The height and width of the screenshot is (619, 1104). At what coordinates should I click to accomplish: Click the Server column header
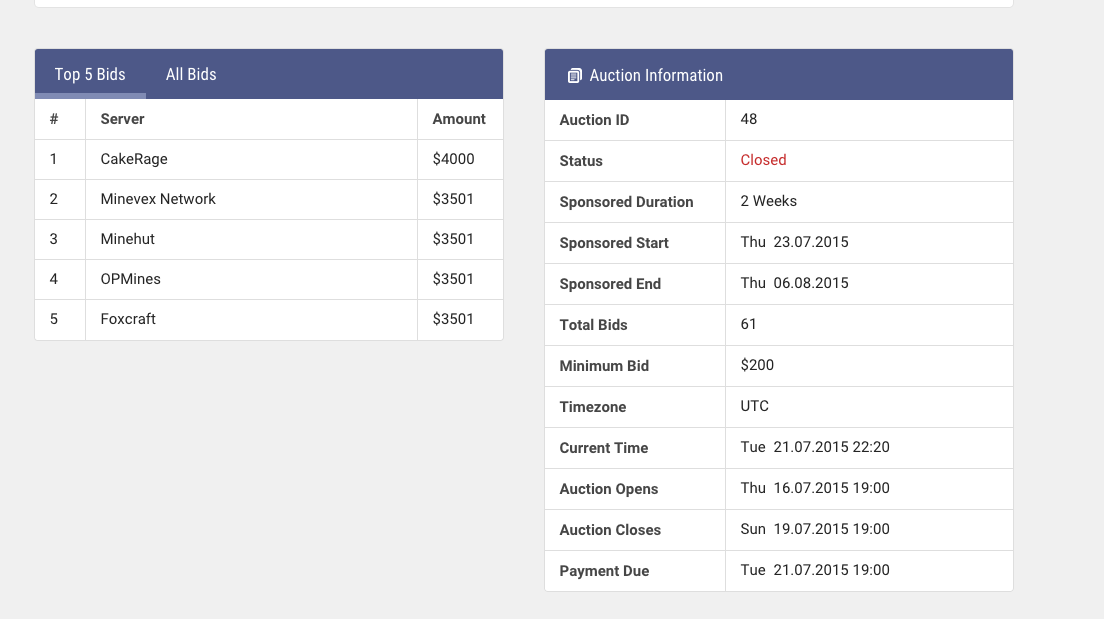tap(122, 119)
